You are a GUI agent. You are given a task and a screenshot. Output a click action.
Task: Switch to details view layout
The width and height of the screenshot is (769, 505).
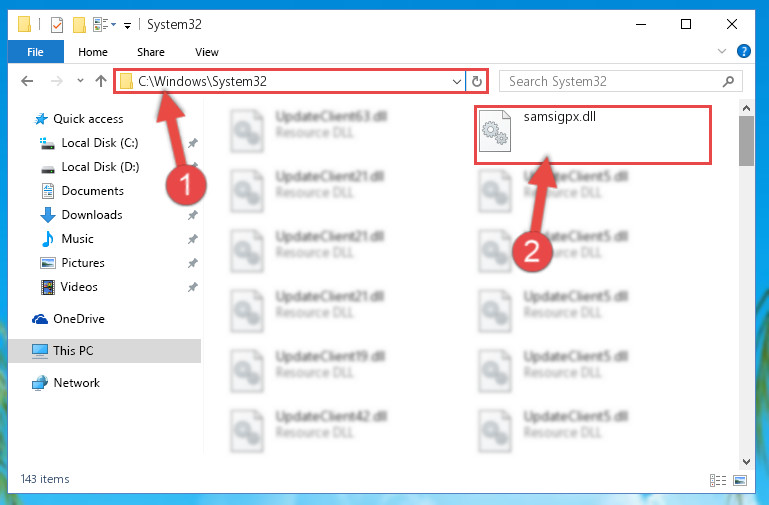(x=718, y=480)
